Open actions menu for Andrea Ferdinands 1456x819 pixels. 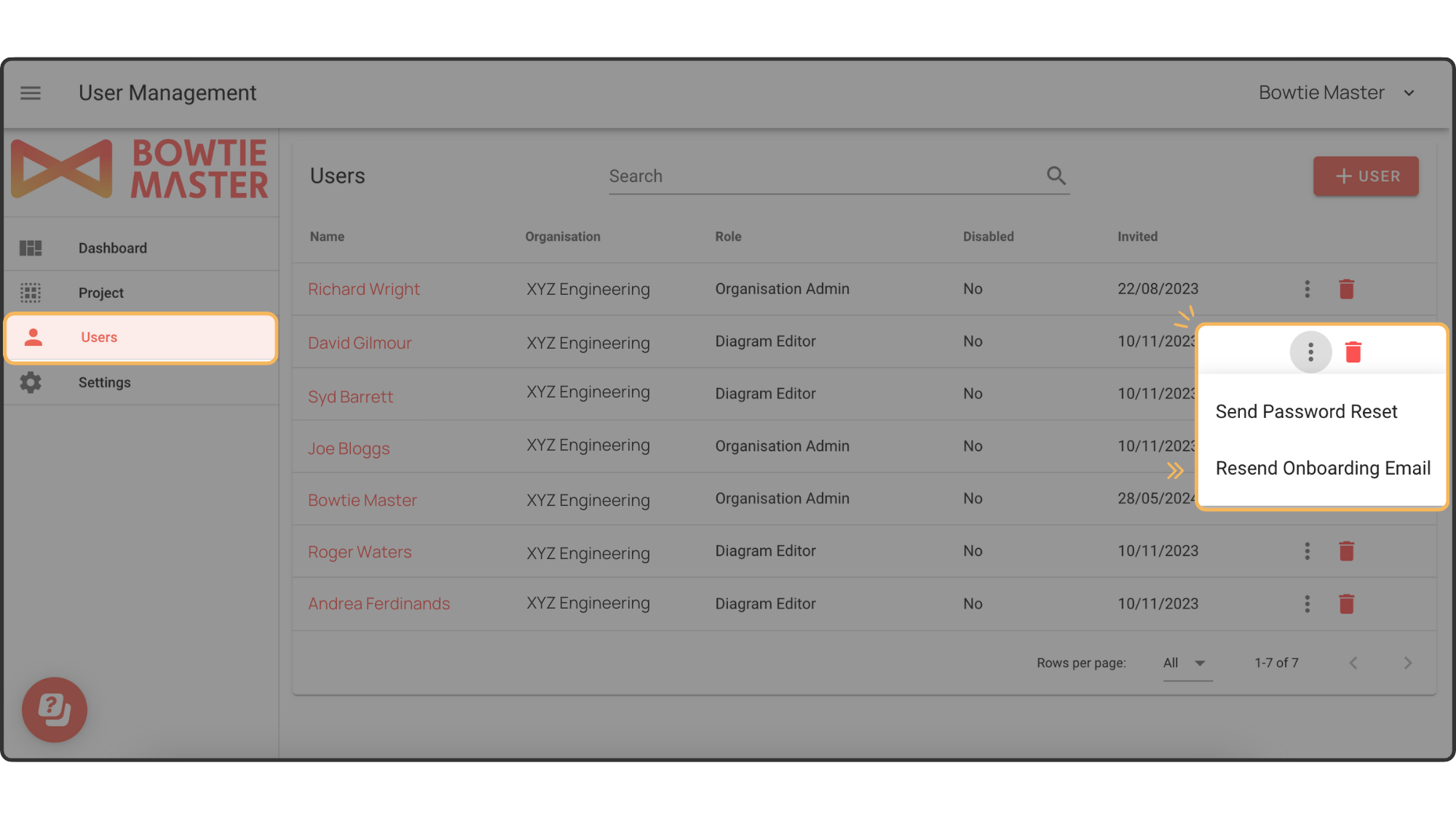click(x=1307, y=604)
